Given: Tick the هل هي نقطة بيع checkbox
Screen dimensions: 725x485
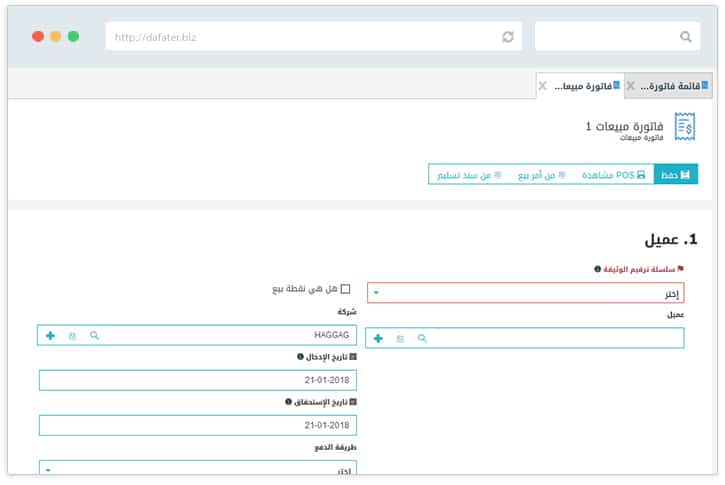Looking at the screenshot, I should click(x=346, y=289).
